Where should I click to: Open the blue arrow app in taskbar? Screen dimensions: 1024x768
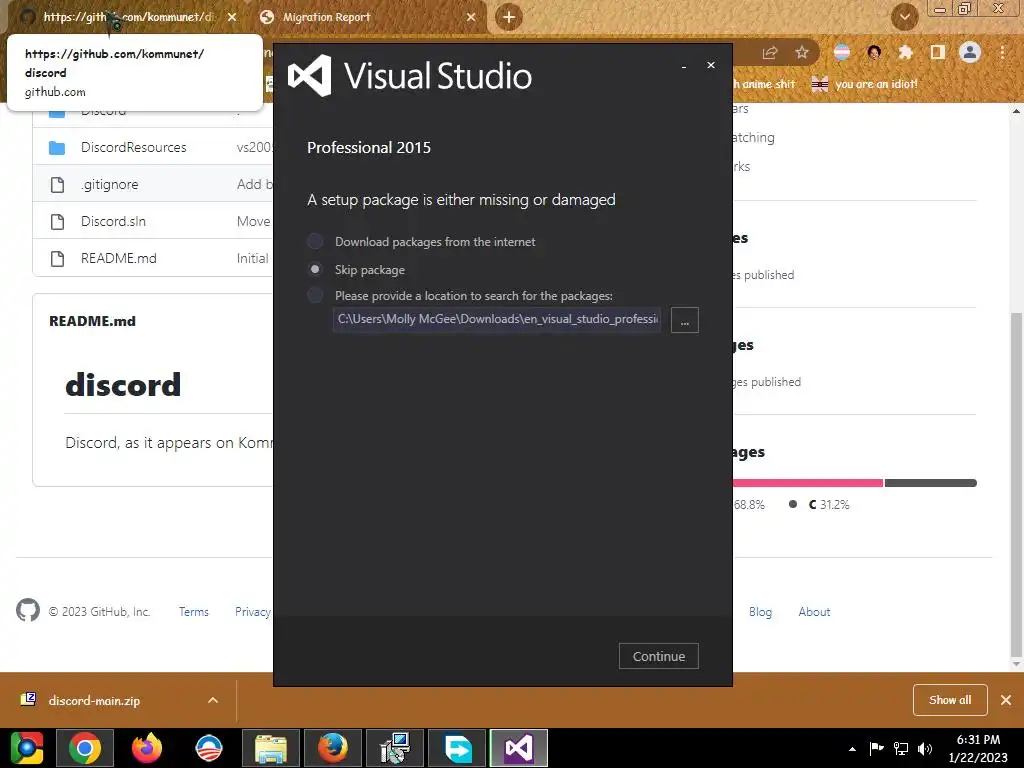pyautogui.click(x=457, y=748)
